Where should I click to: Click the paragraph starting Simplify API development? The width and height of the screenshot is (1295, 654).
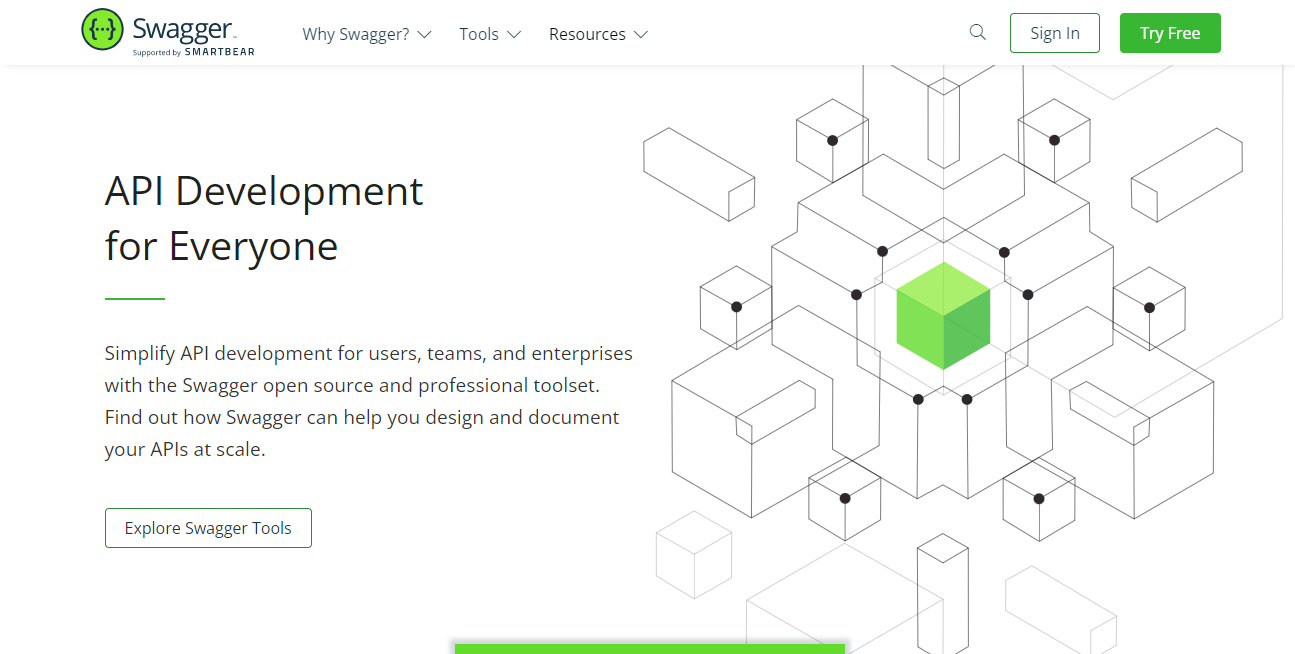[x=368, y=401]
